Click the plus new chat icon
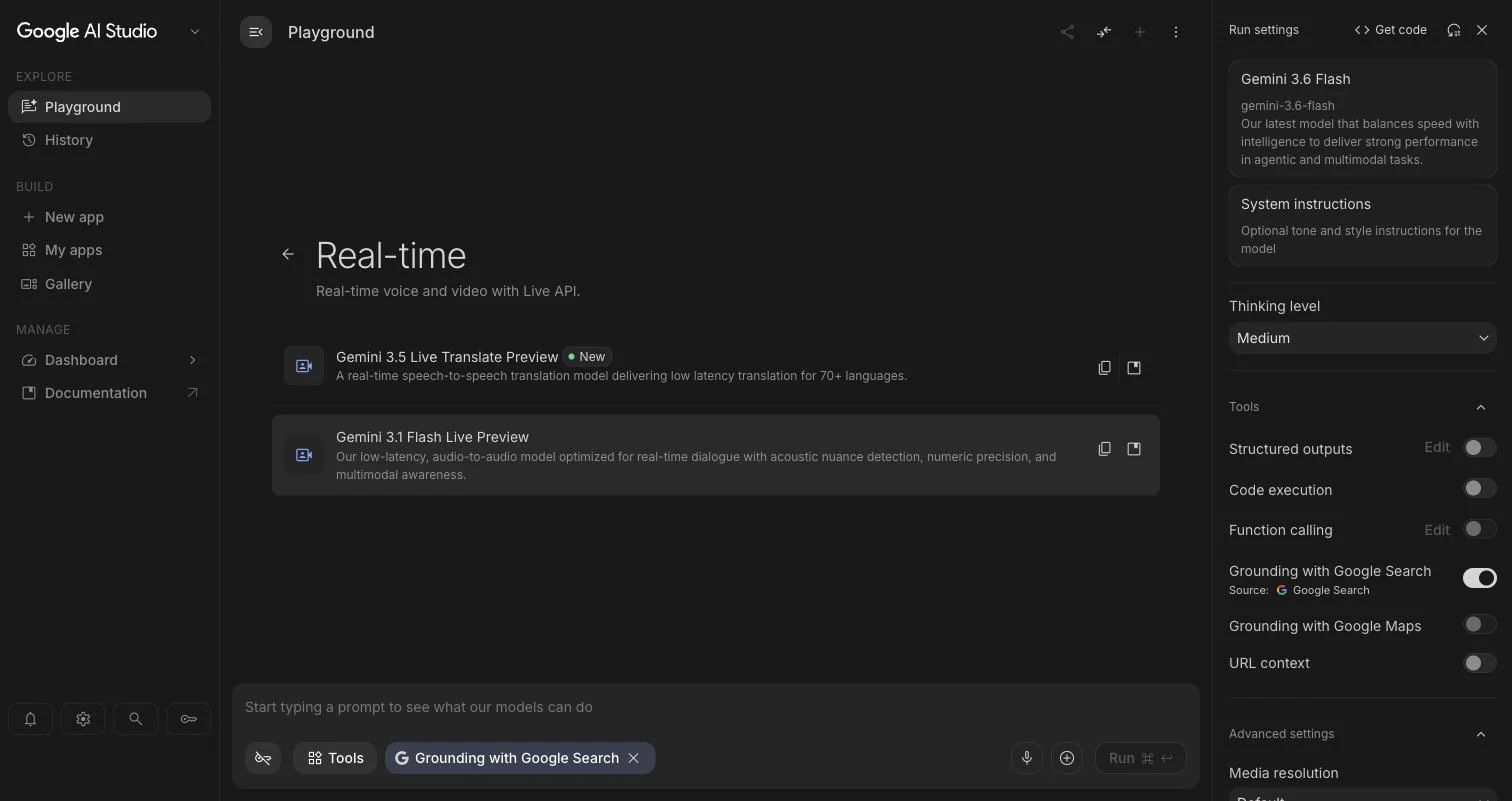1512x801 pixels. (x=1139, y=32)
